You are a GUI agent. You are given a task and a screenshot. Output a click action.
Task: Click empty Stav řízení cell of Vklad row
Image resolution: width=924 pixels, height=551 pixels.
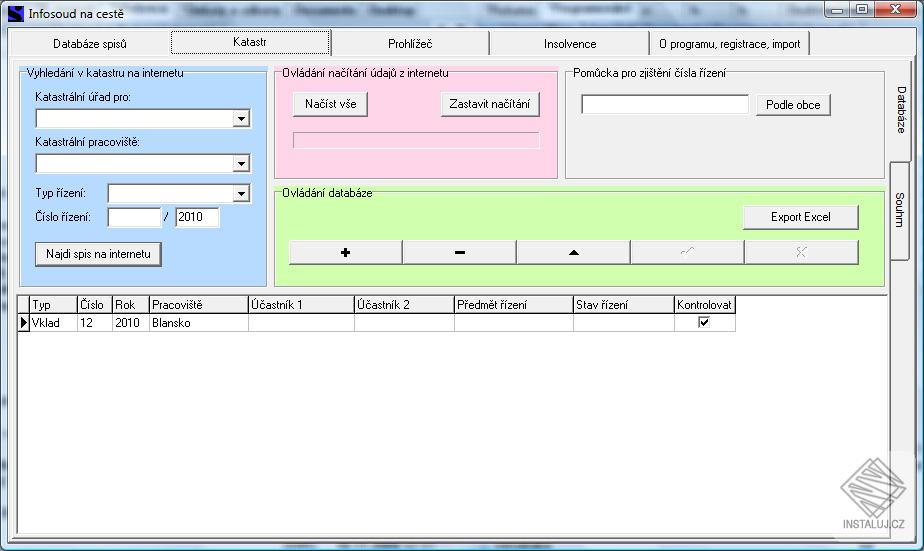(x=624, y=322)
